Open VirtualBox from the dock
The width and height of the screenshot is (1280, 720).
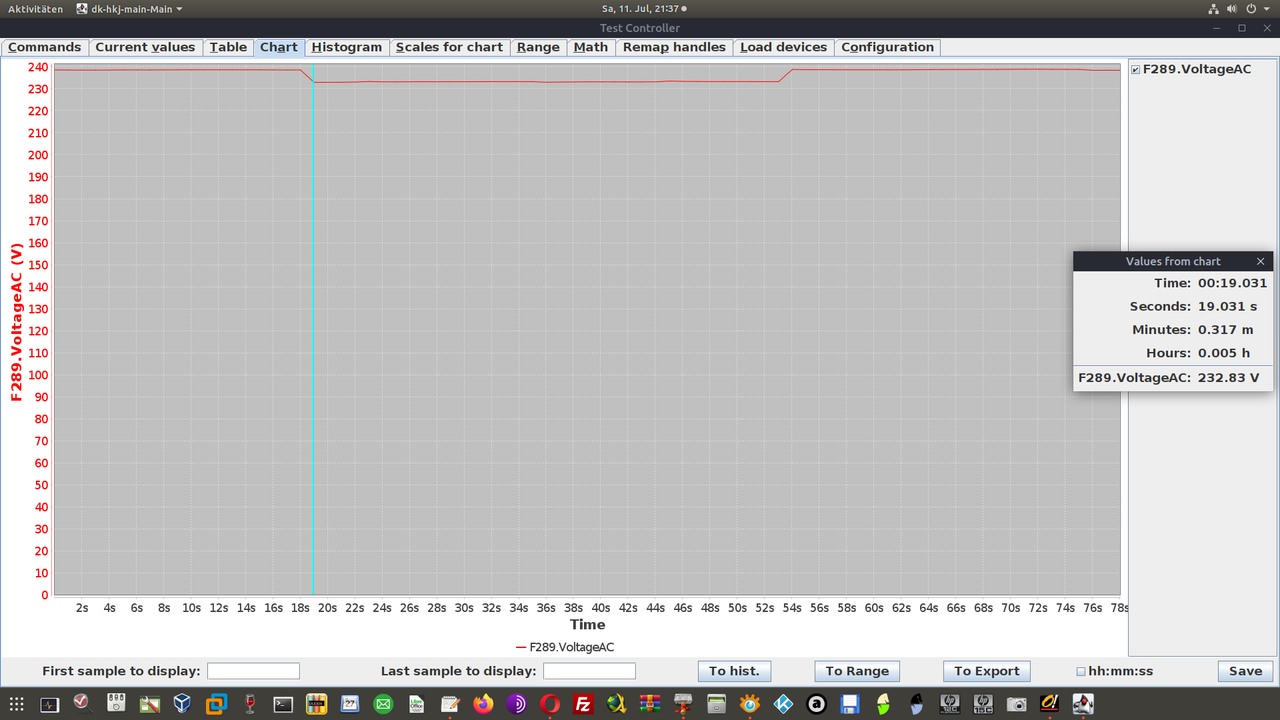click(x=182, y=705)
